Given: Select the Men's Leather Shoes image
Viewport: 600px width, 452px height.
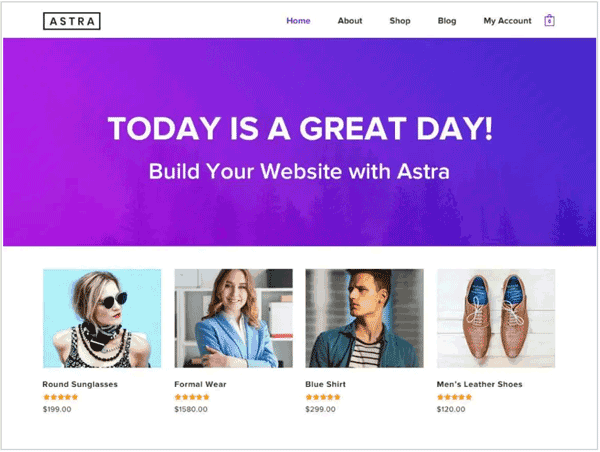Looking at the screenshot, I should coord(497,319).
